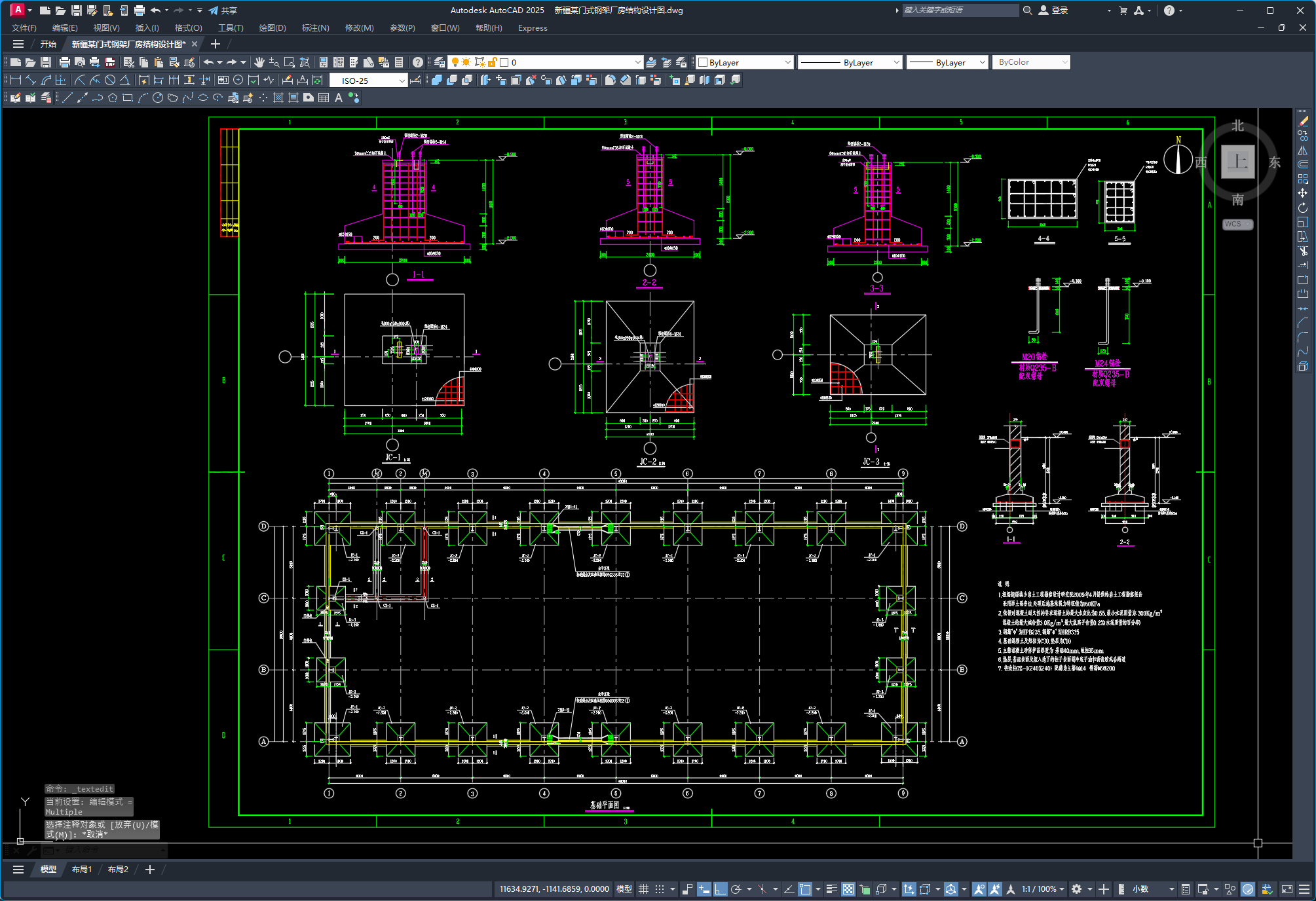
Task: Open the 标注(N) menu
Action: click(315, 28)
